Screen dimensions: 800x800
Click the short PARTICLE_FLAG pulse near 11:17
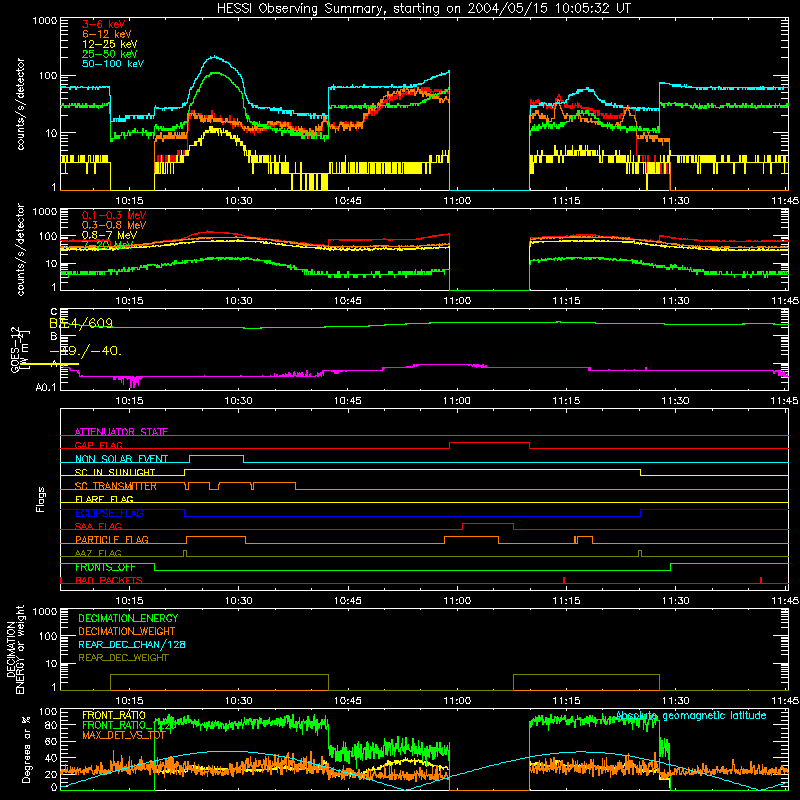click(584, 538)
